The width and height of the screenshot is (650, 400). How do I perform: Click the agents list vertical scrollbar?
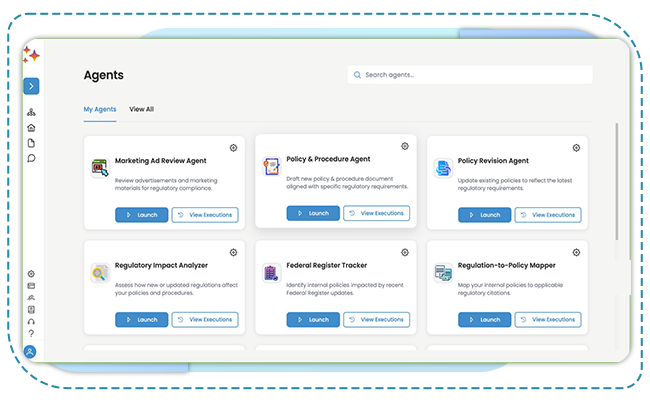(x=617, y=181)
